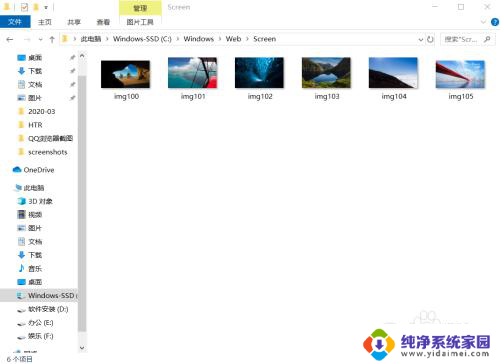Select 此电脑 in the navigation pane
The width and height of the screenshot is (500, 364).
[33, 188]
